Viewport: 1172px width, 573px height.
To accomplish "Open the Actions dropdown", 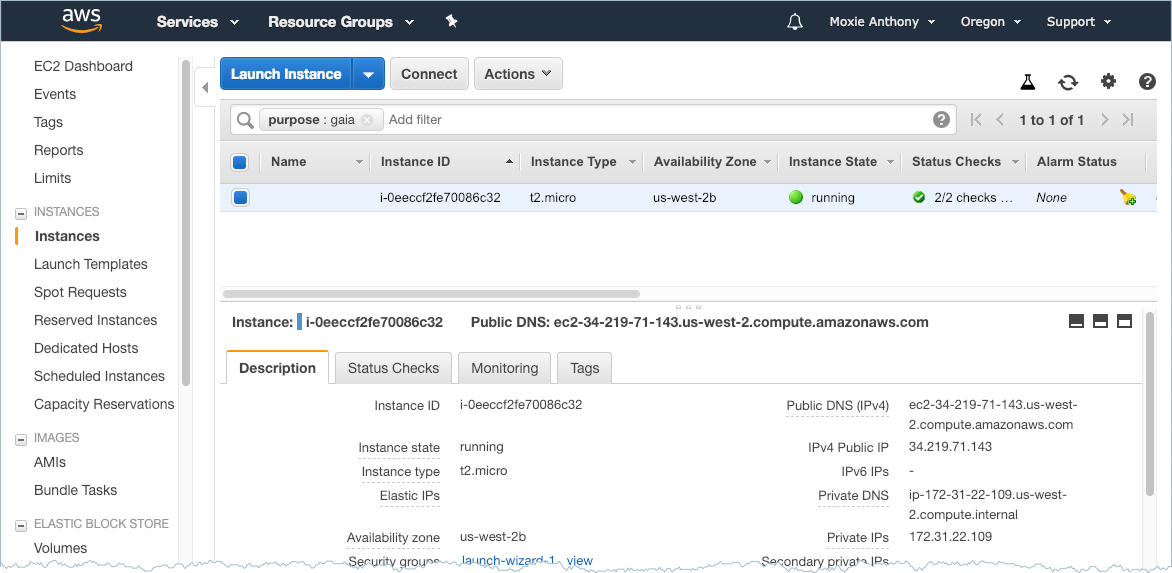I will [x=518, y=74].
